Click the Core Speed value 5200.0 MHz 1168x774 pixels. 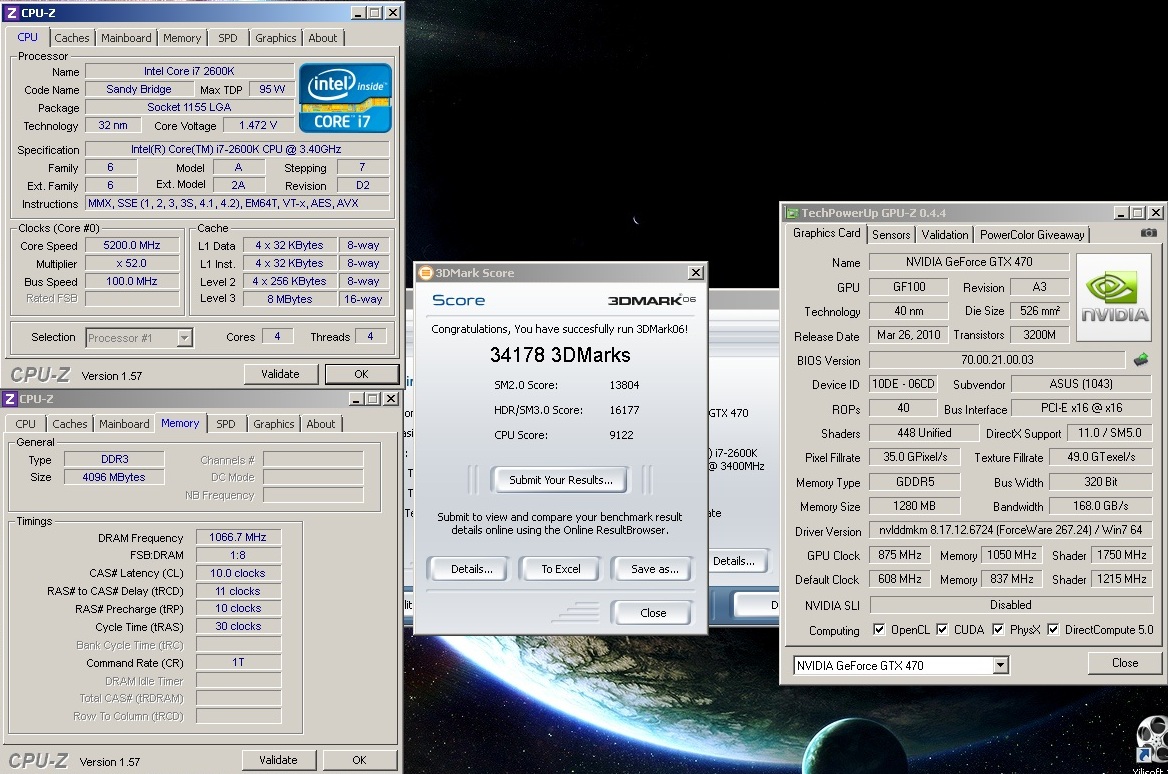(x=132, y=245)
